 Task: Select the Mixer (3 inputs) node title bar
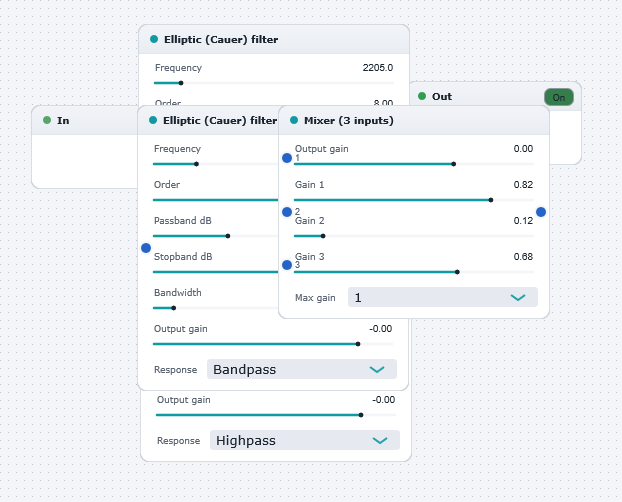coord(414,121)
